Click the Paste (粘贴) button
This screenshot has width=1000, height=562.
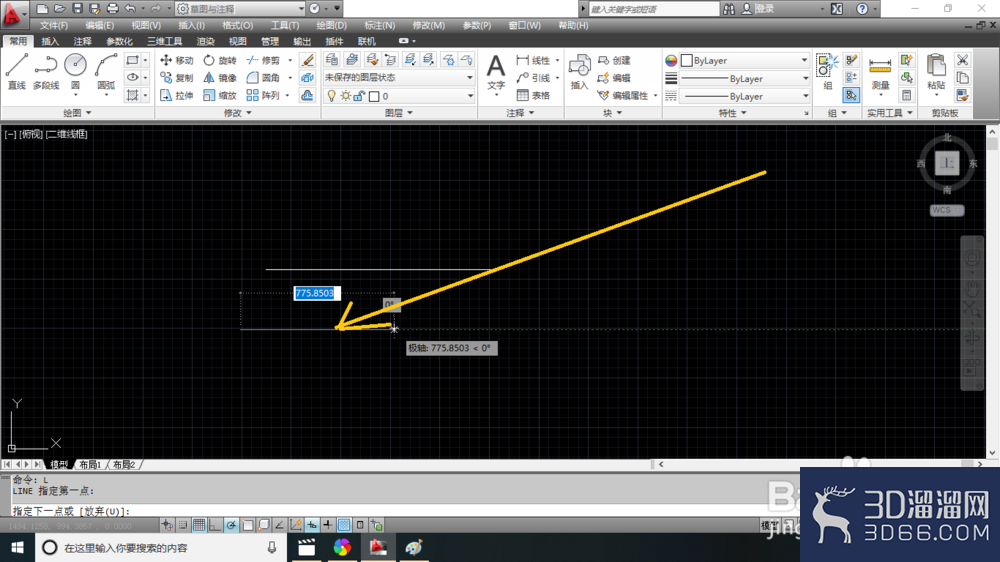[x=936, y=72]
